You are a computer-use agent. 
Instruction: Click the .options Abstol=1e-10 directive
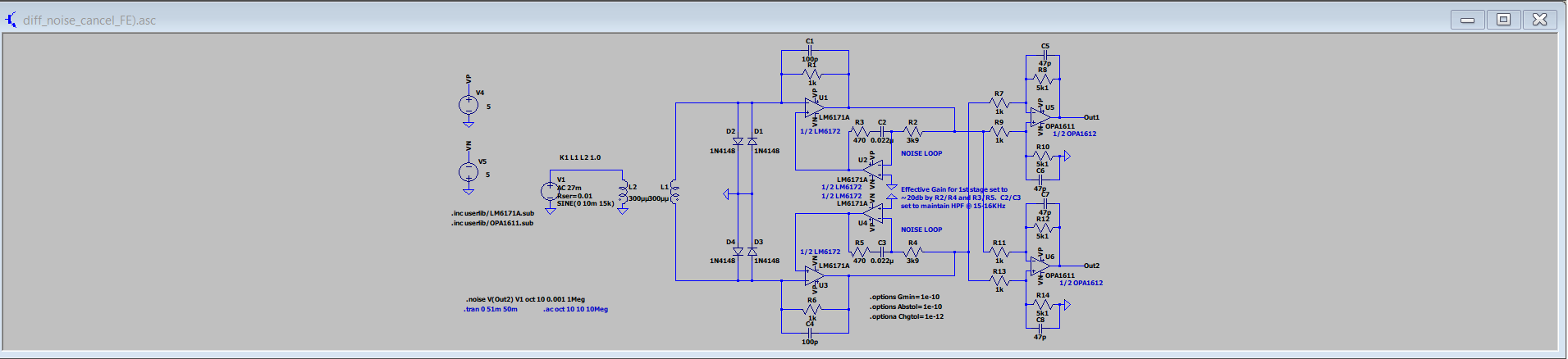(906, 307)
